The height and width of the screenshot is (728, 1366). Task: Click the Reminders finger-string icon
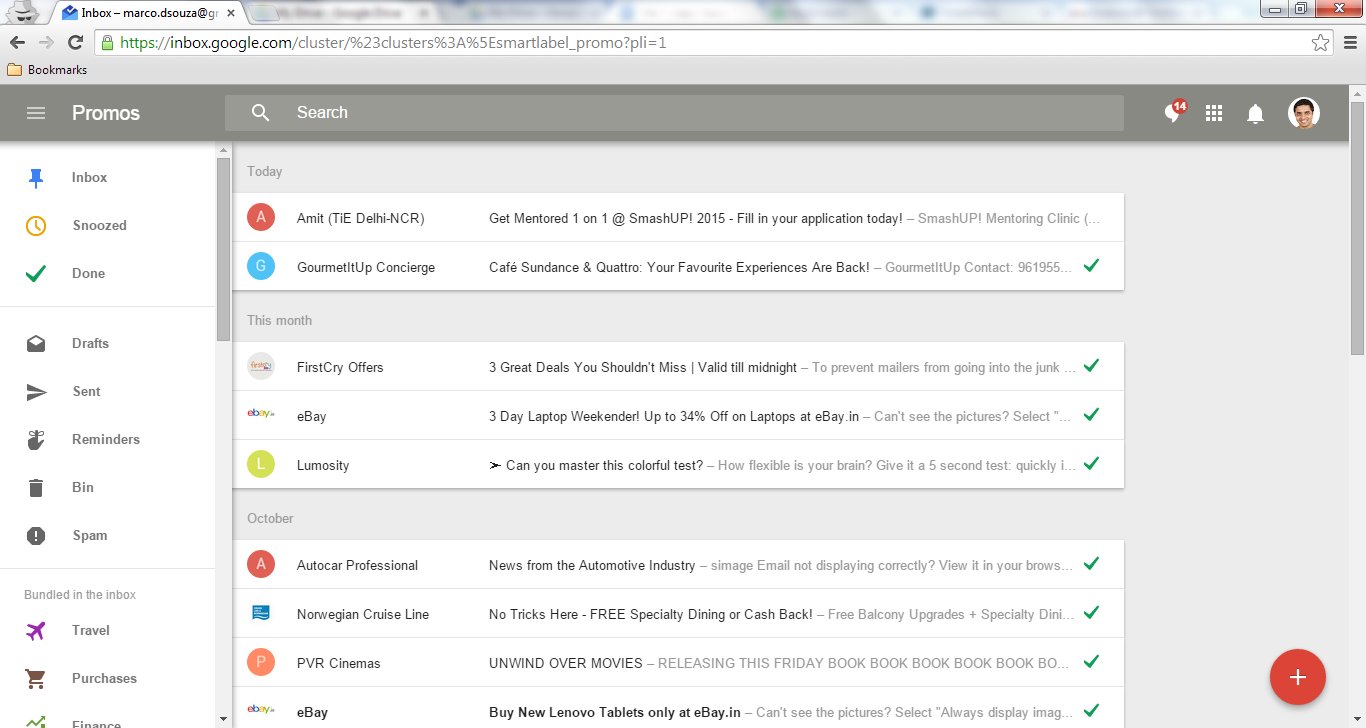[36, 440]
